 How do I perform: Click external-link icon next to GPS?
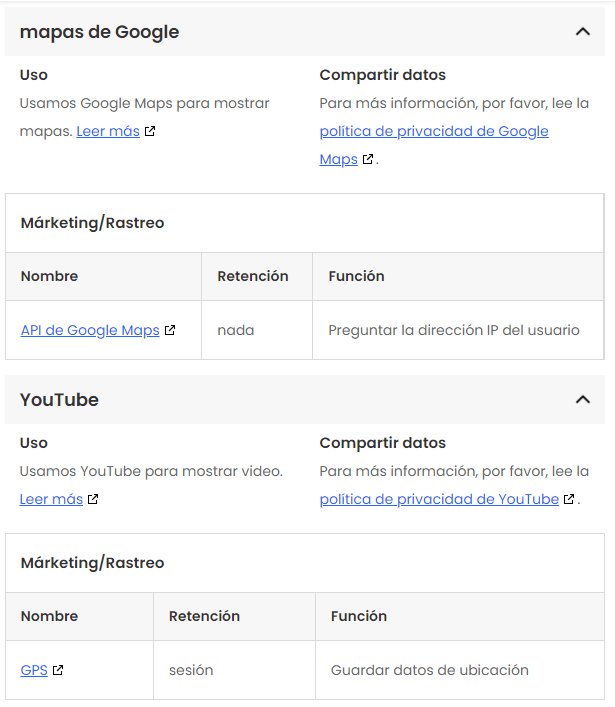58,670
